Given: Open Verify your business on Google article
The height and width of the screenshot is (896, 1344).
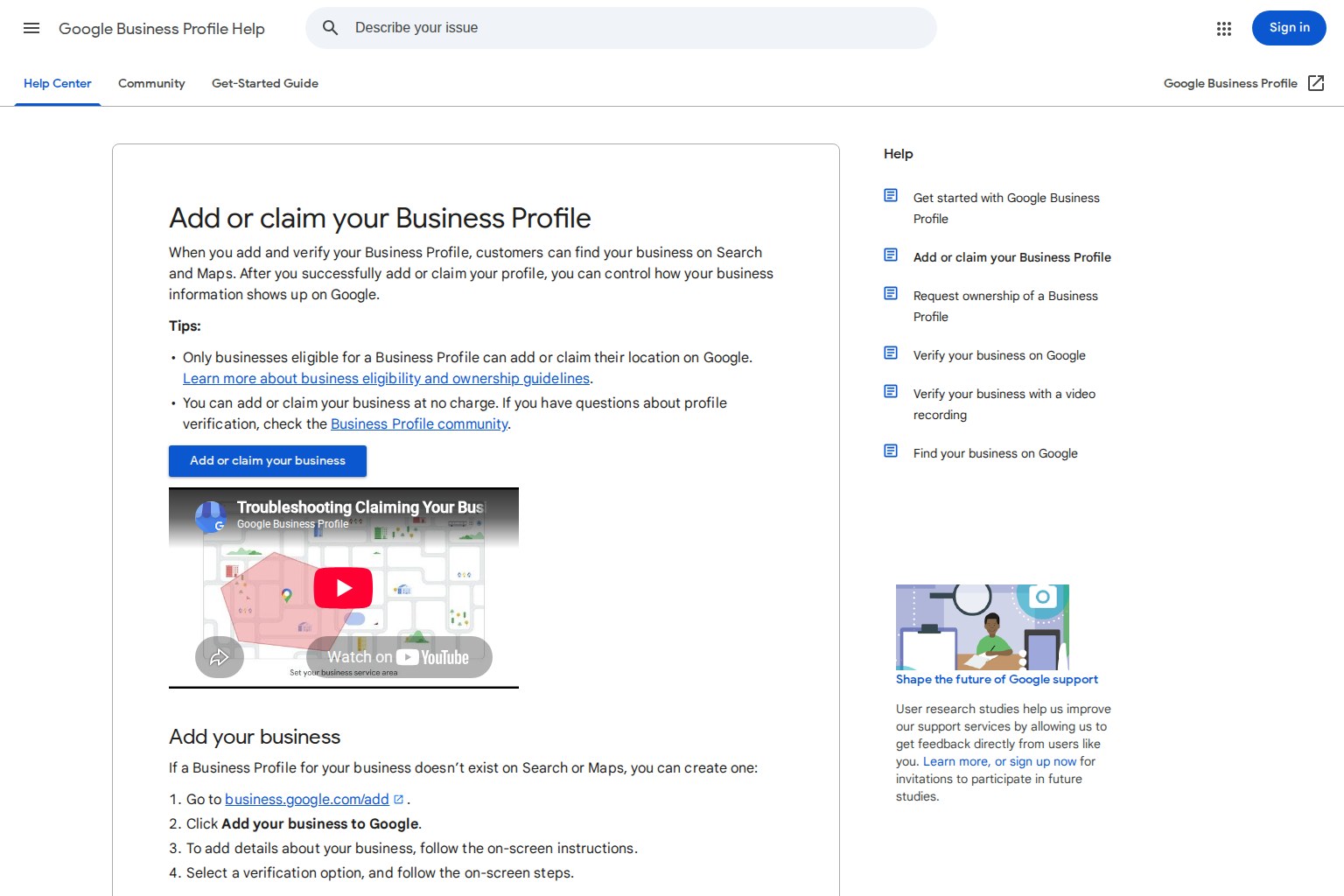Looking at the screenshot, I should click(x=999, y=355).
